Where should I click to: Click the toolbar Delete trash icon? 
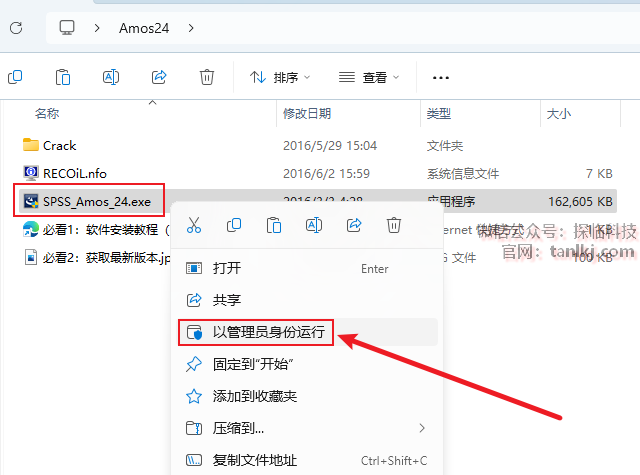(207, 77)
